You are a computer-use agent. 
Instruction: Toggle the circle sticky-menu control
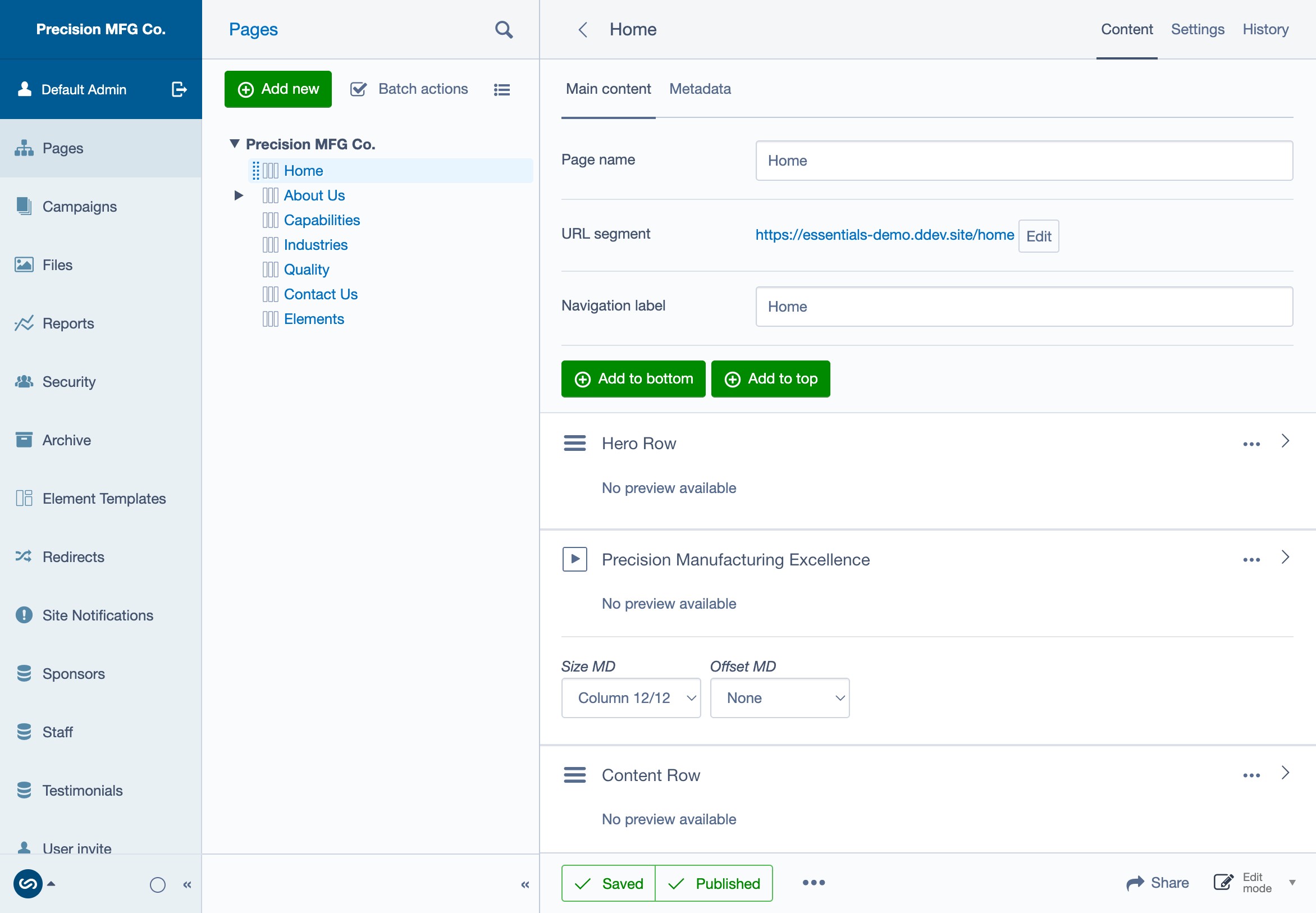coord(157,885)
